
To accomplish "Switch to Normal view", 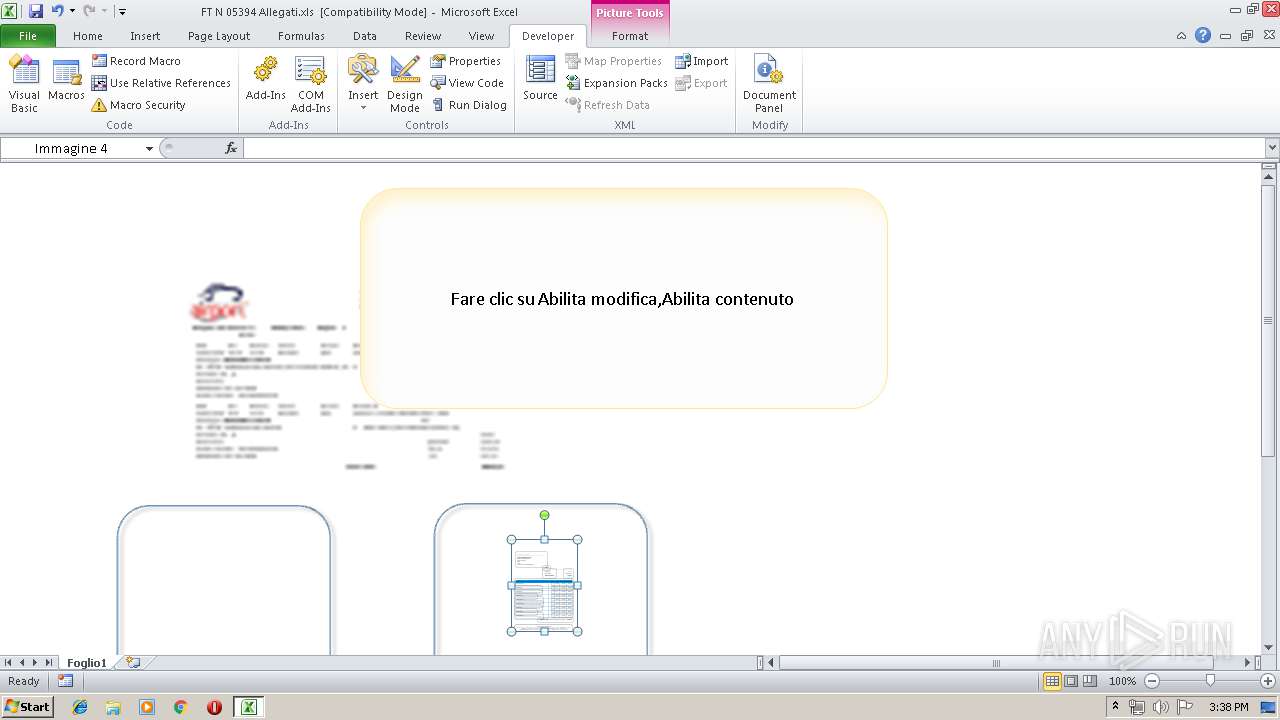I will click(x=1052, y=681).
